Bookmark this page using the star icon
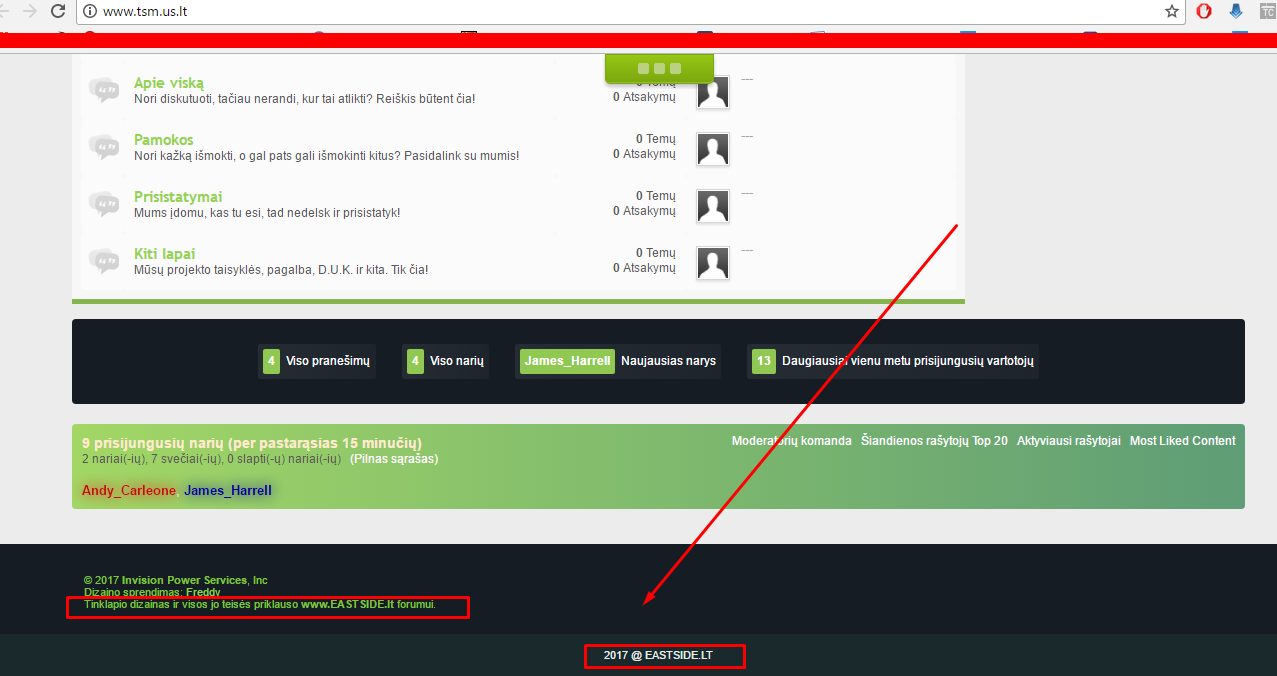Viewport: 1277px width, 676px height. 1172,11
